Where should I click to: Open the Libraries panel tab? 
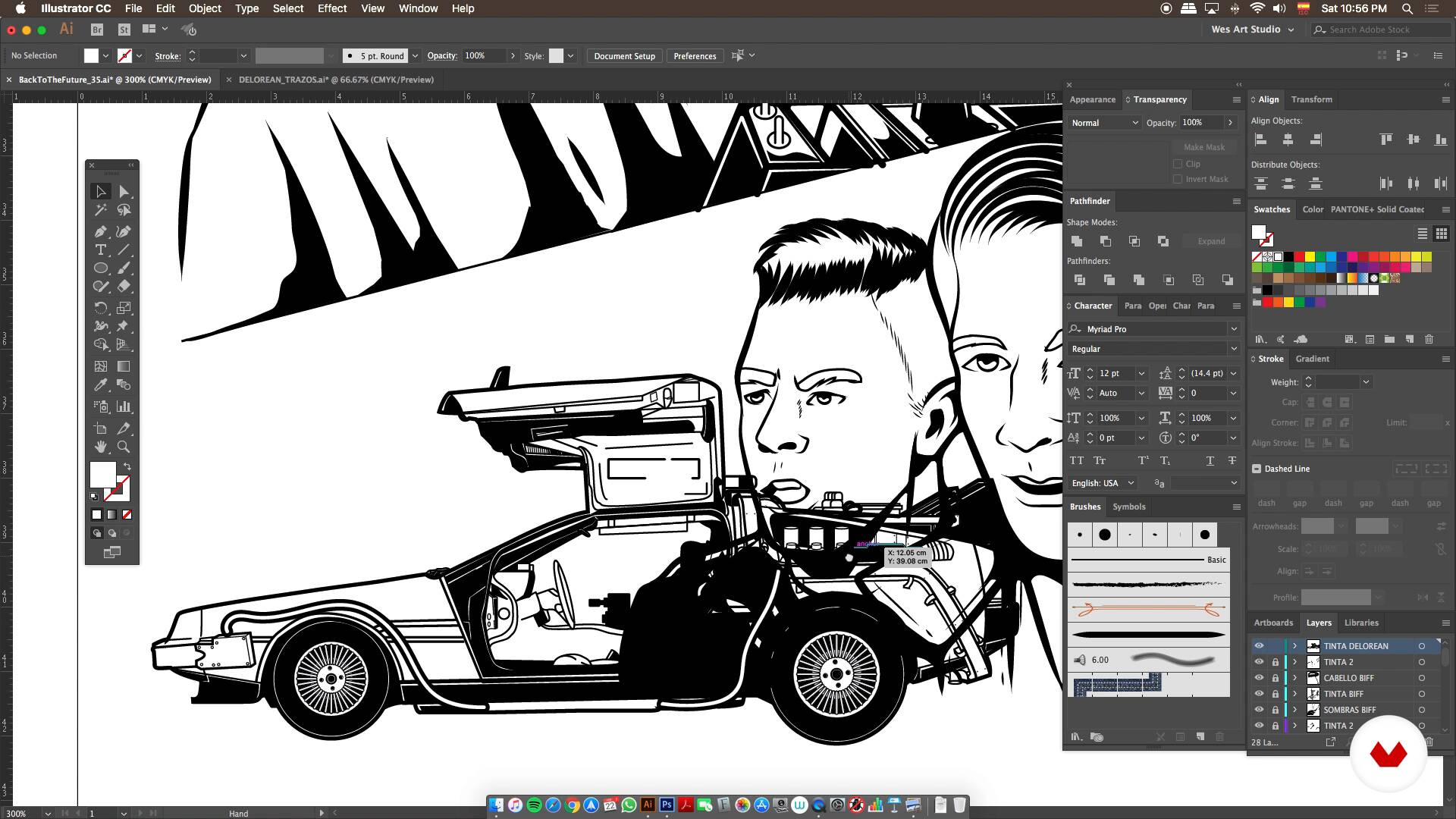coord(1361,623)
